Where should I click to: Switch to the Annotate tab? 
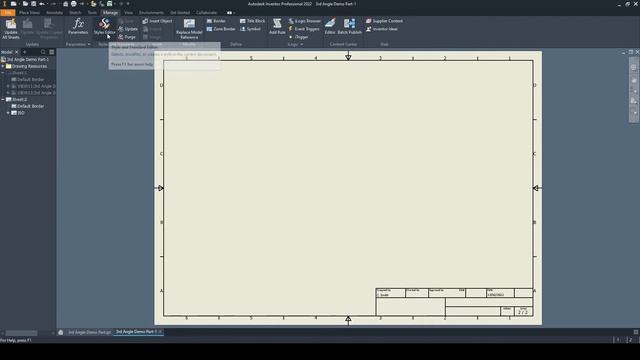pyautogui.click(x=54, y=13)
